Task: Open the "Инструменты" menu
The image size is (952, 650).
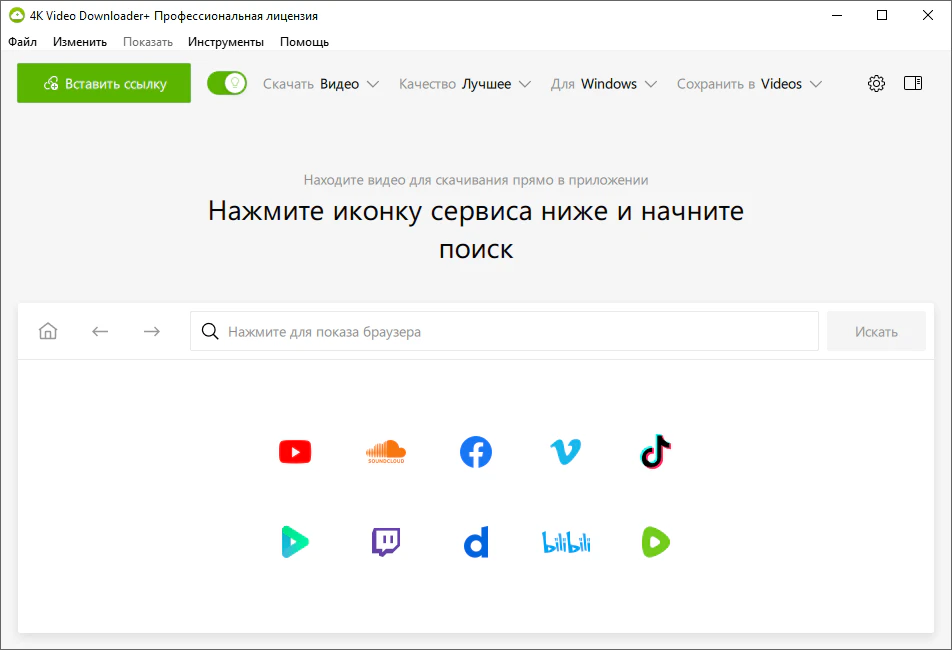Action: coord(226,42)
